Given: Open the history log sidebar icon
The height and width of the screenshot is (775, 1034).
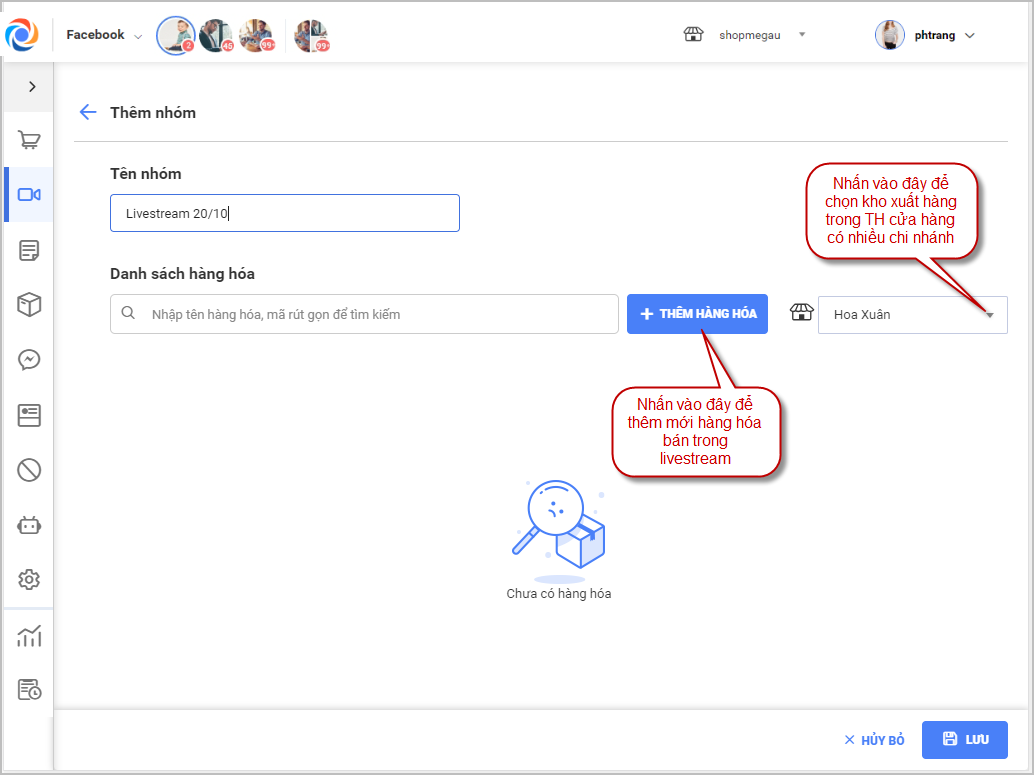Looking at the screenshot, I should click(x=29, y=689).
